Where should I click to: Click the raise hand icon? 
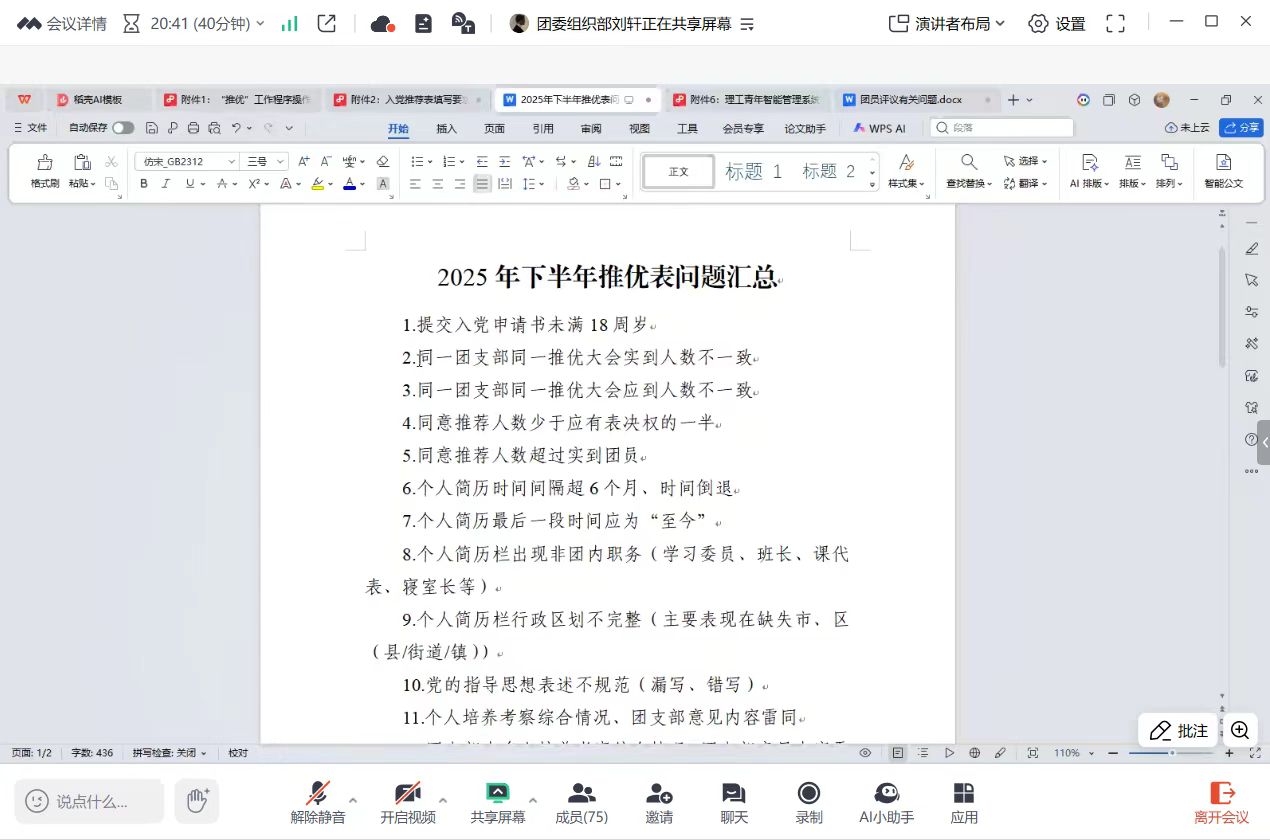click(x=197, y=800)
